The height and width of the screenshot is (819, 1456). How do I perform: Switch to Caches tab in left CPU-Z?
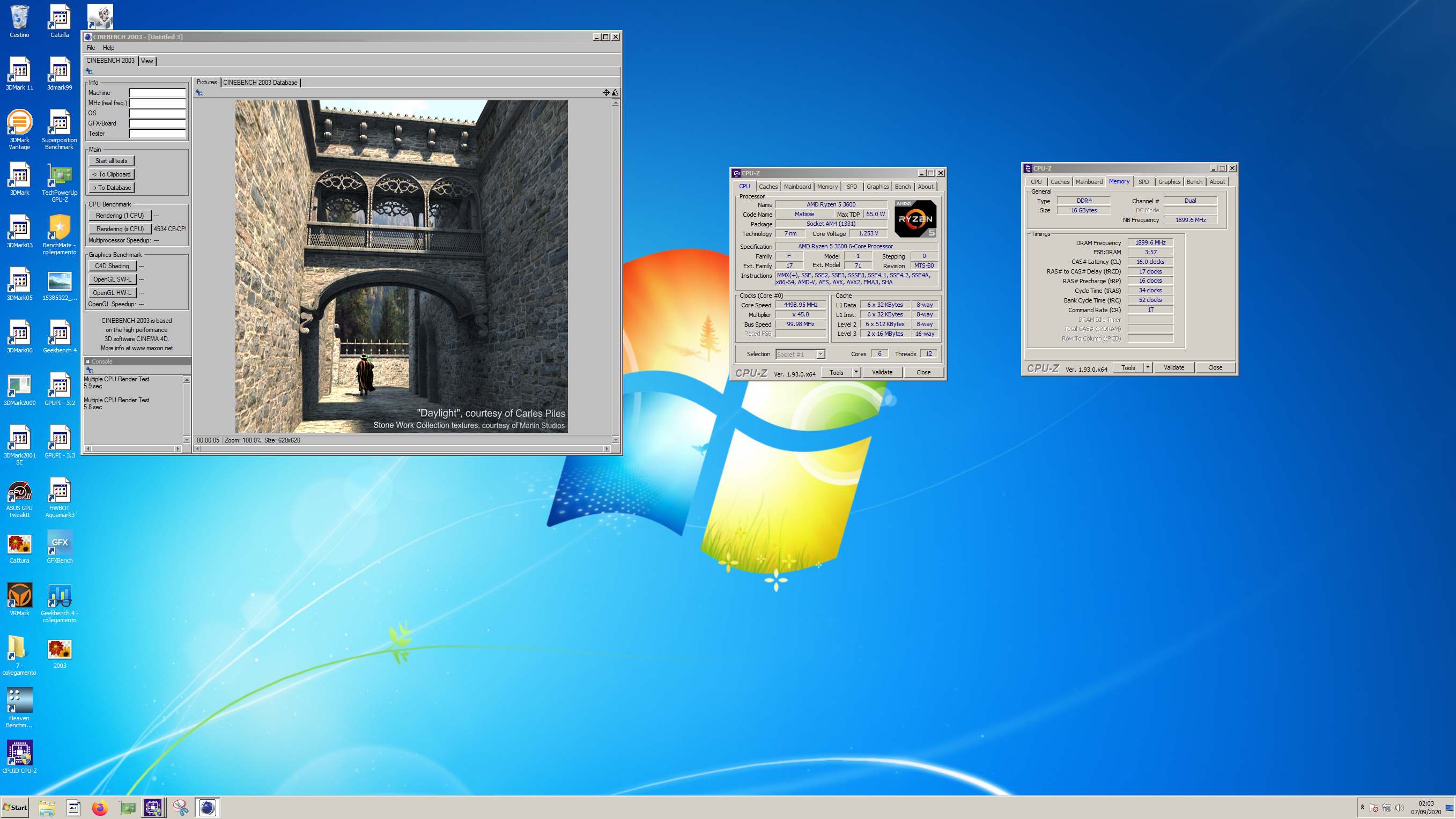point(767,187)
